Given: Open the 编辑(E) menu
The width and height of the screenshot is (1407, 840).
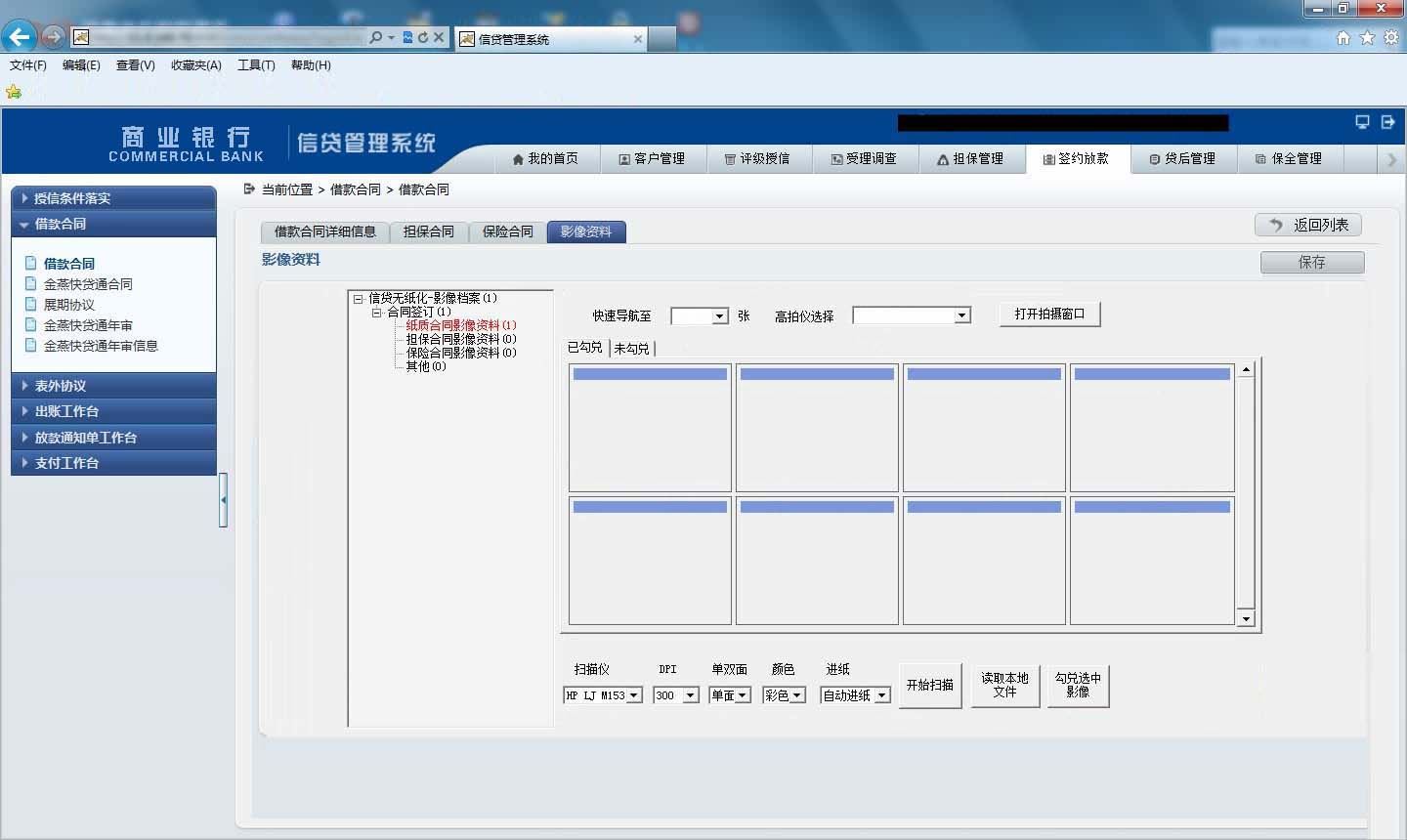Looking at the screenshot, I should [x=81, y=65].
